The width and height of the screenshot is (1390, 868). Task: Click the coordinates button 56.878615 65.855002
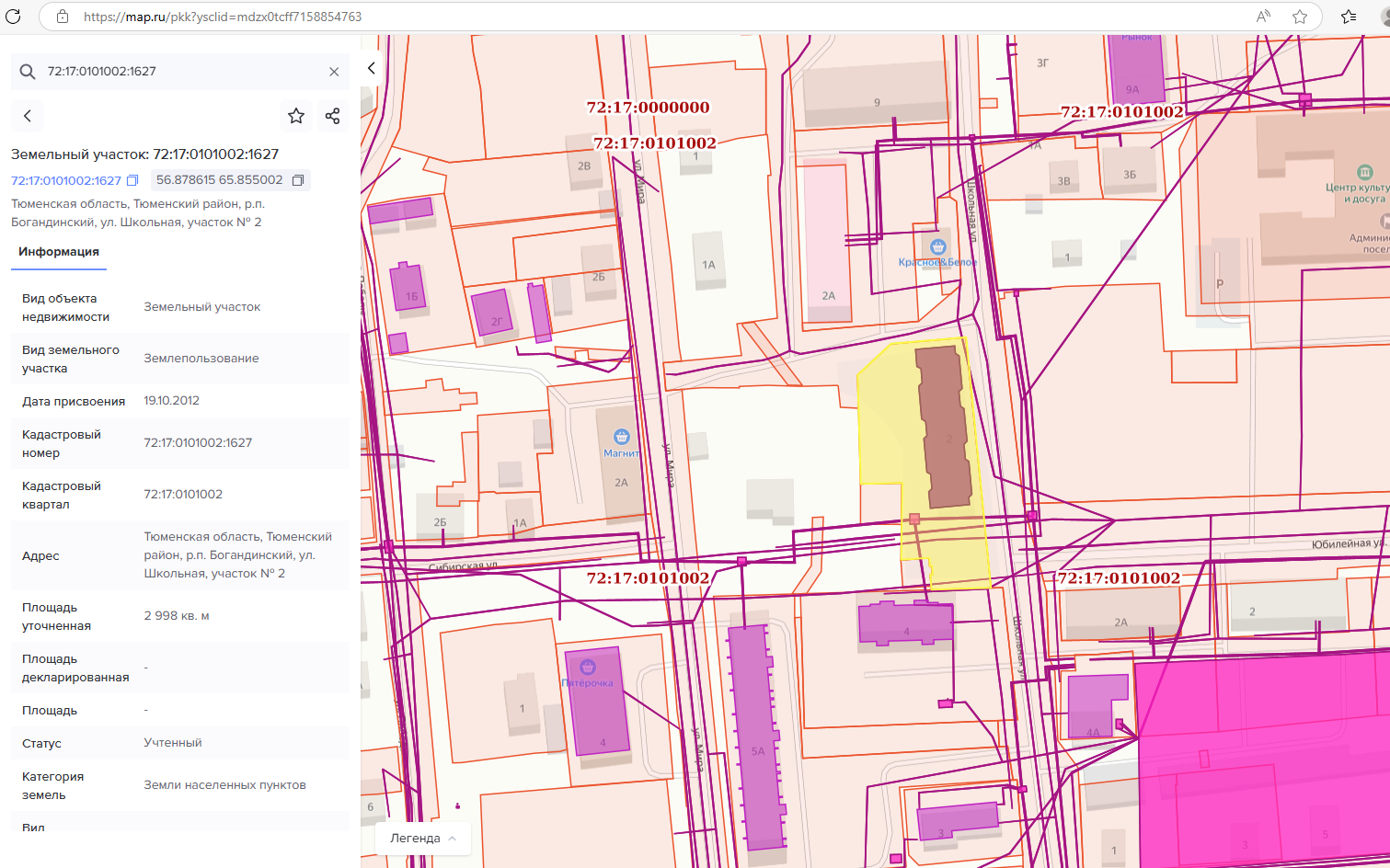click(219, 180)
